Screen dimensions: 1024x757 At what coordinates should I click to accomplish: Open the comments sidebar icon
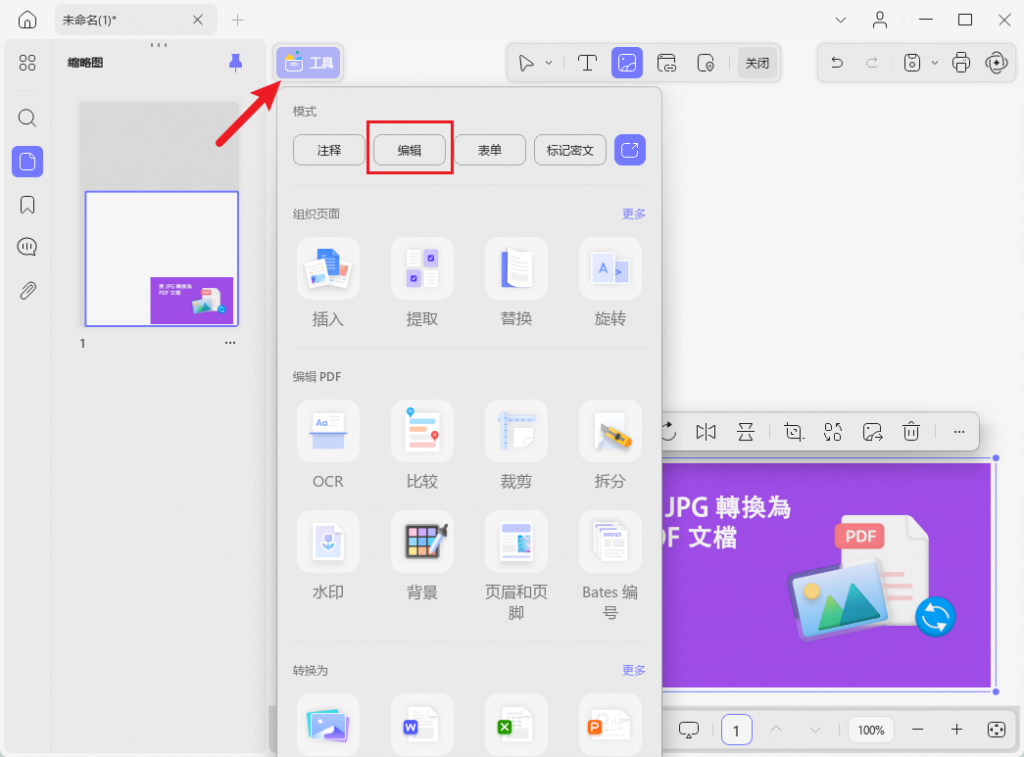27,247
